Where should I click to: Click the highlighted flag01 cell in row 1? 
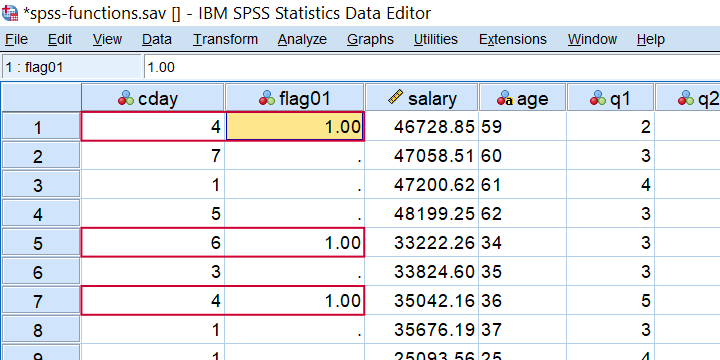click(x=295, y=126)
